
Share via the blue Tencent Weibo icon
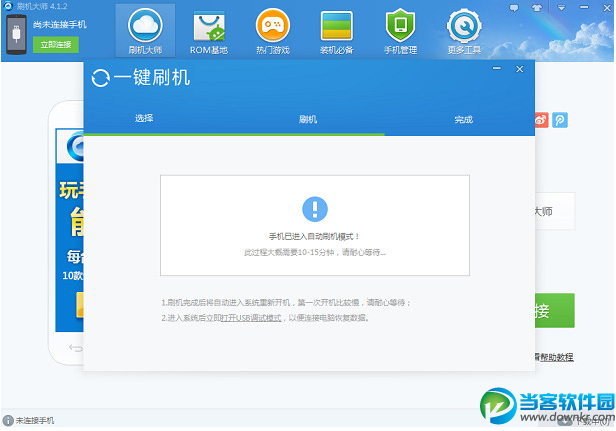coord(560,120)
